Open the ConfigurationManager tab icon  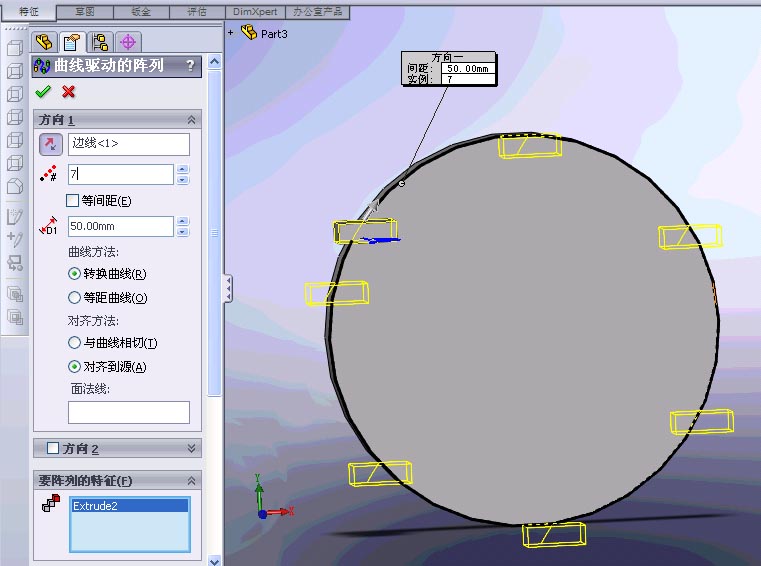100,42
